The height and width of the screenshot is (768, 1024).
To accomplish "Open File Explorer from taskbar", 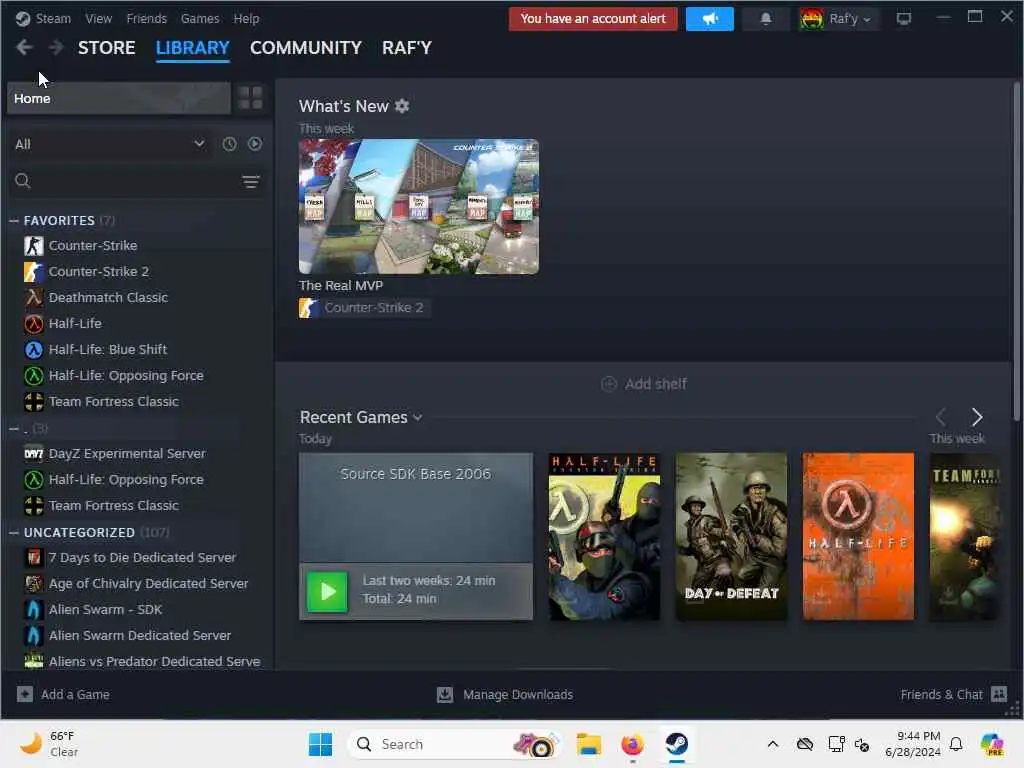I will (x=588, y=744).
